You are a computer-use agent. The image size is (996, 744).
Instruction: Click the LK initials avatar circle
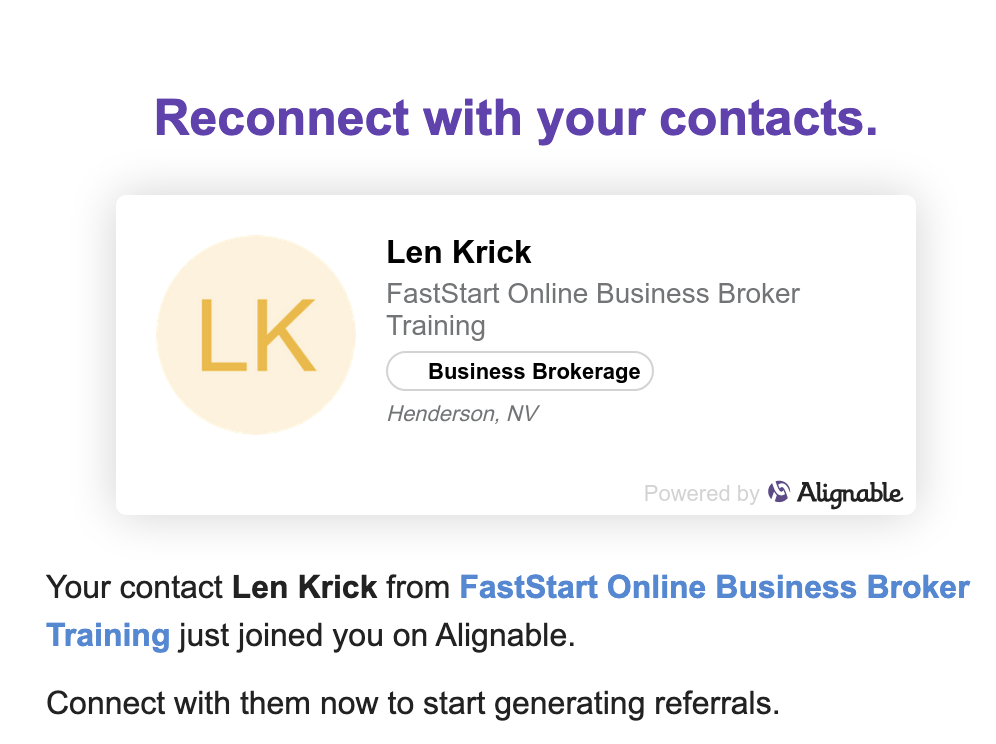[x=256, y=335]
